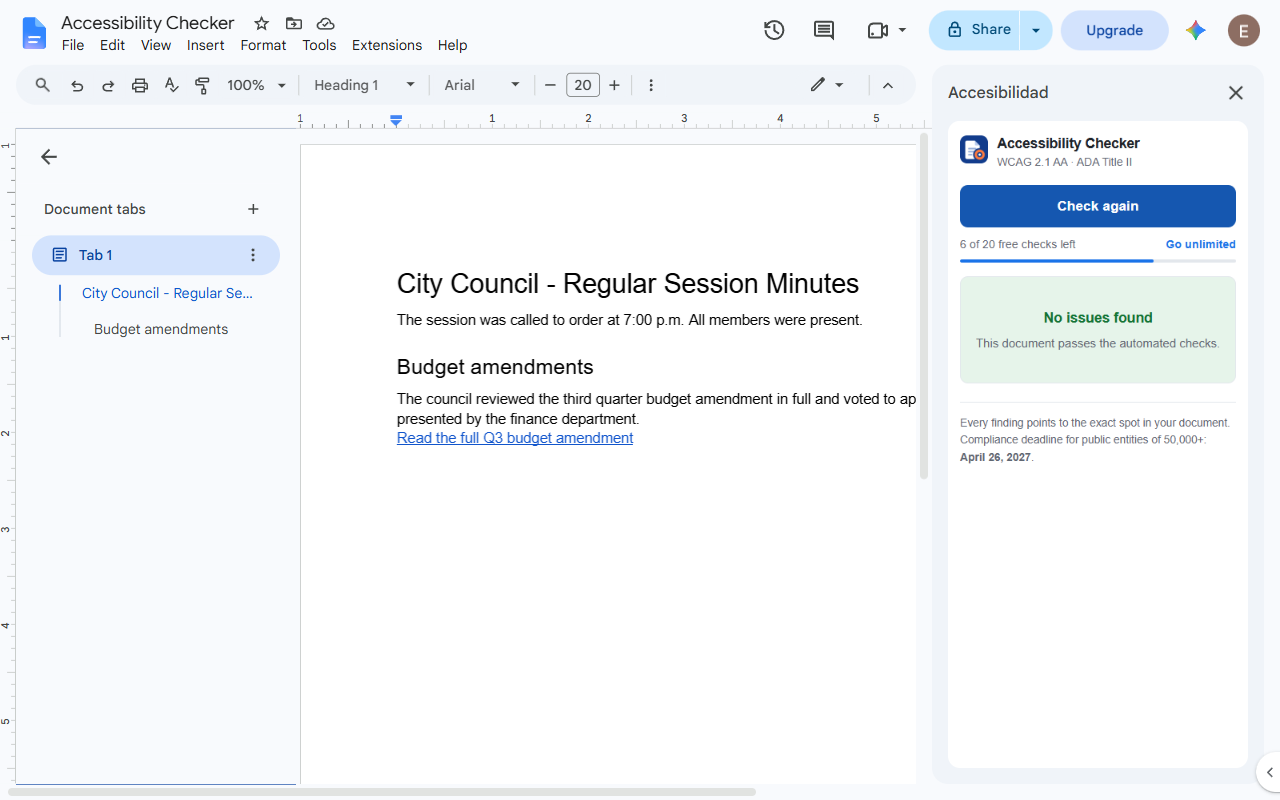The width and height of the screenshot is (1280, 800).
Task: Add a new document tab
Action: pos(253,209)
